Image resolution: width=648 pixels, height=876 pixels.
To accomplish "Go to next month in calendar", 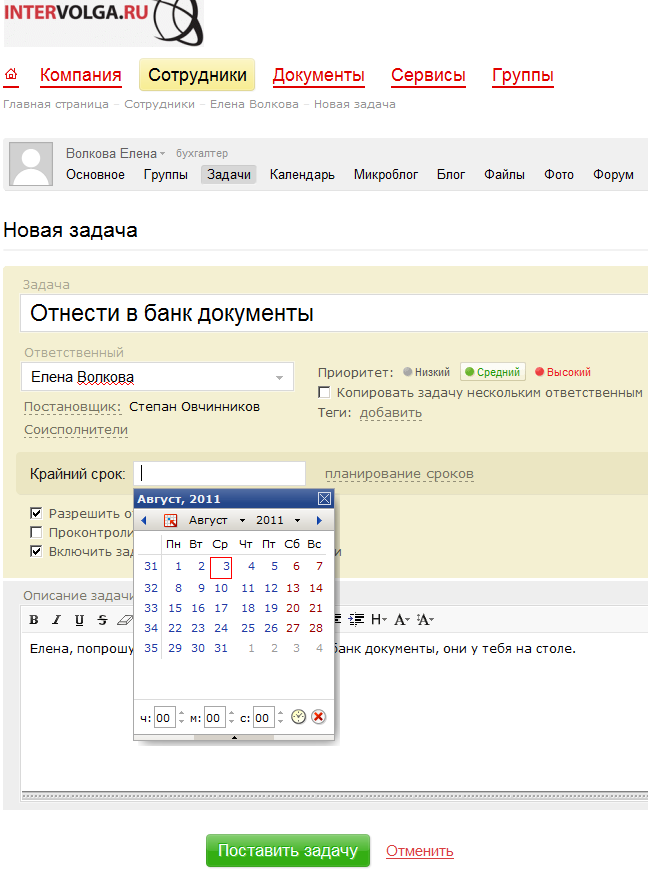I will coord(319,520).
